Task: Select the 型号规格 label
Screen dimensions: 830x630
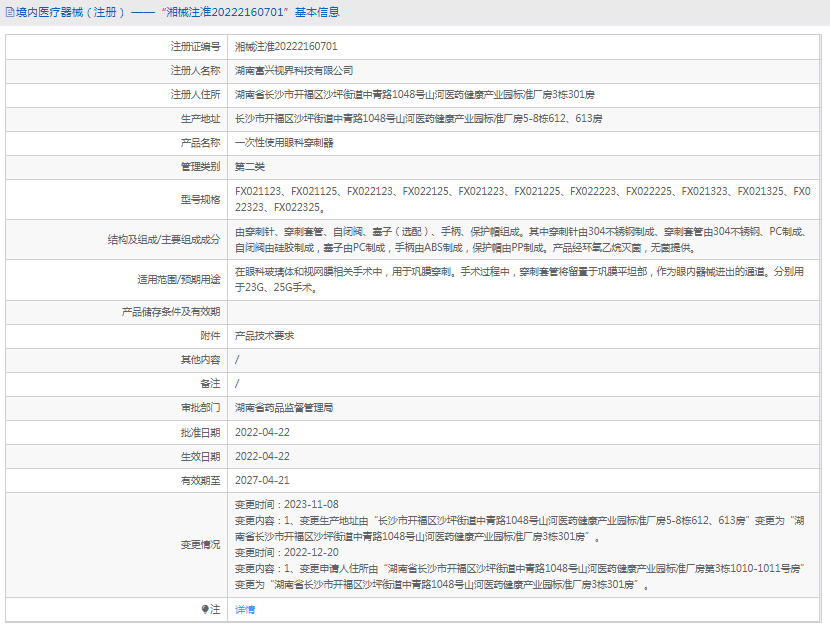Action: tap(201, 200)
